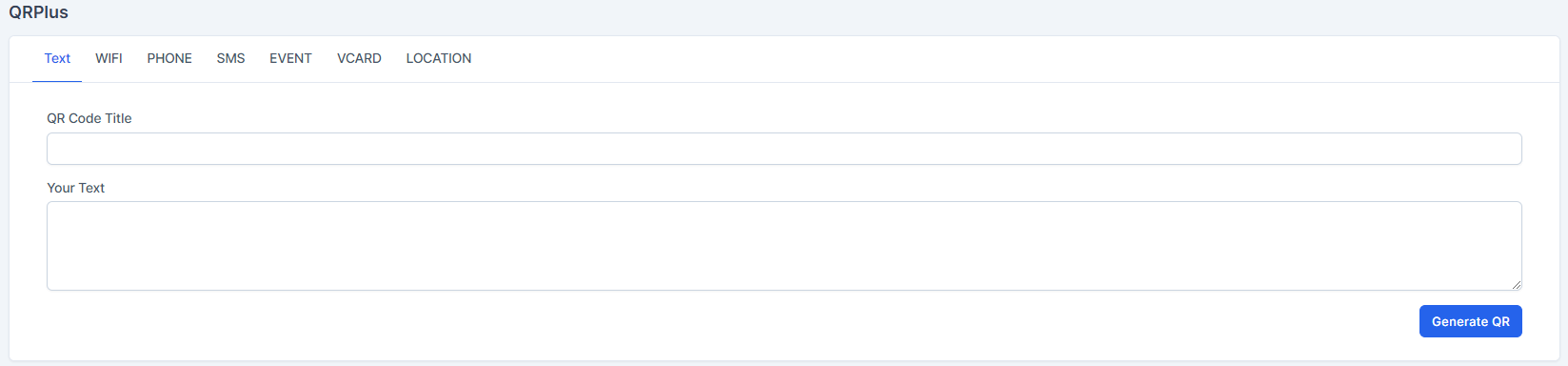The width and height of the screenshot is (1568, 366).
Task: Click the QR Code Title input field
Action: pos(784,149)
